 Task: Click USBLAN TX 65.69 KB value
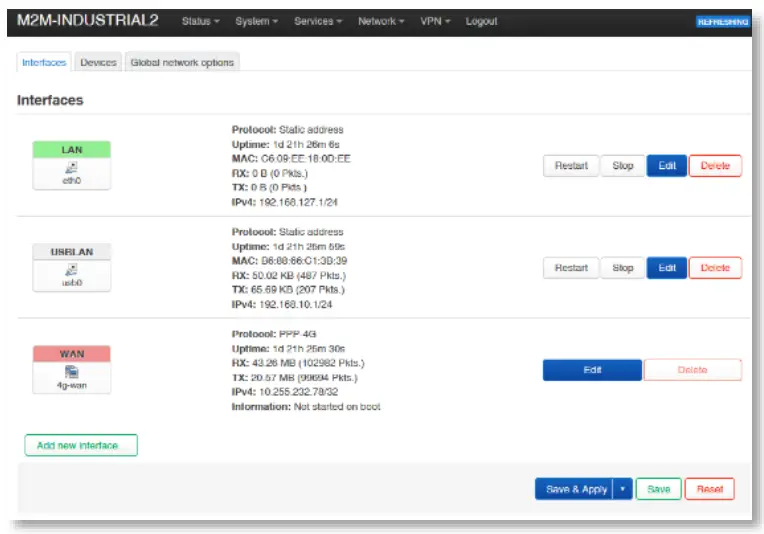click(x=297, y=290)
